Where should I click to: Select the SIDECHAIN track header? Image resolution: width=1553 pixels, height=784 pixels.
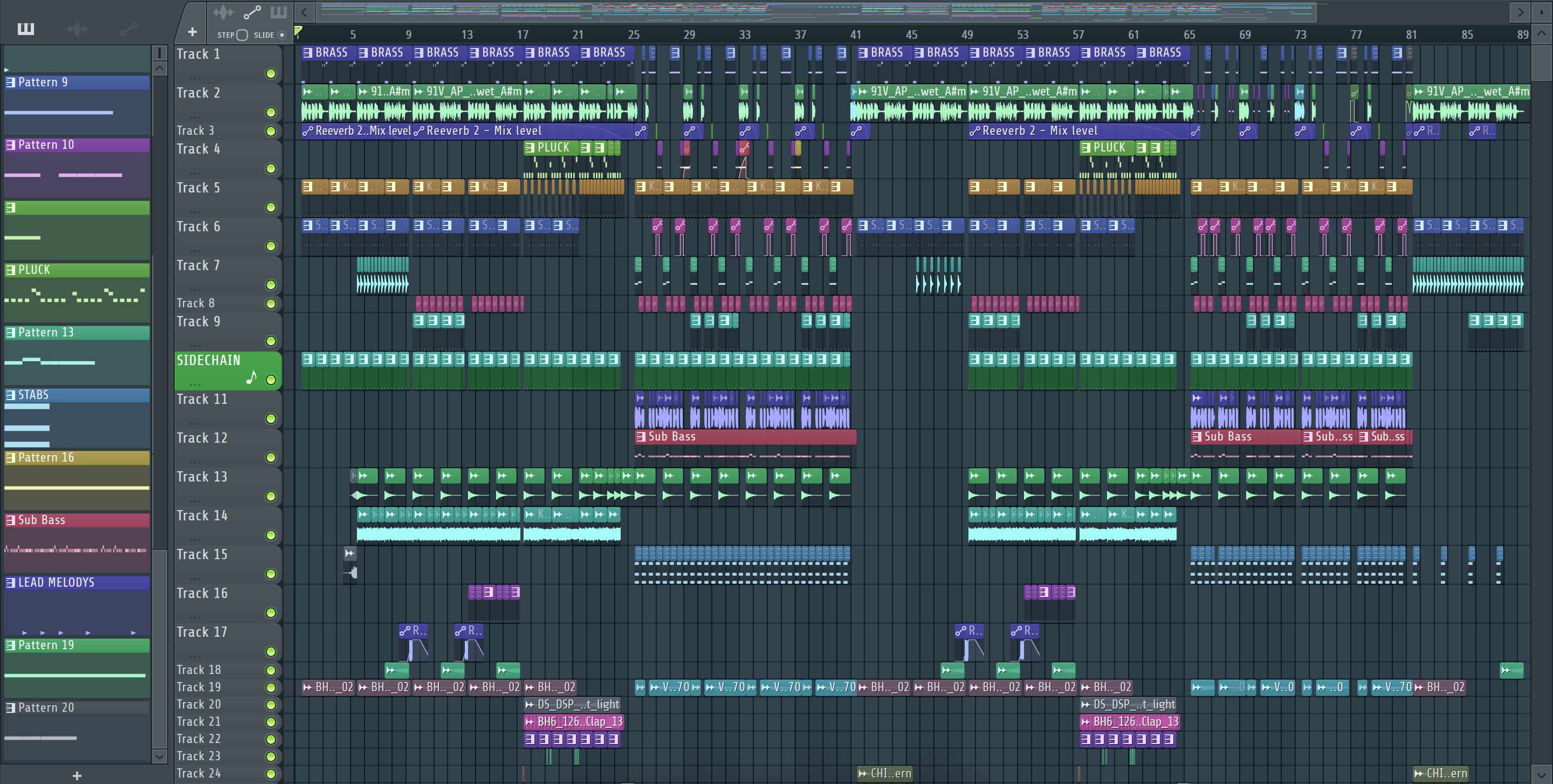click(x=228, y=370)
